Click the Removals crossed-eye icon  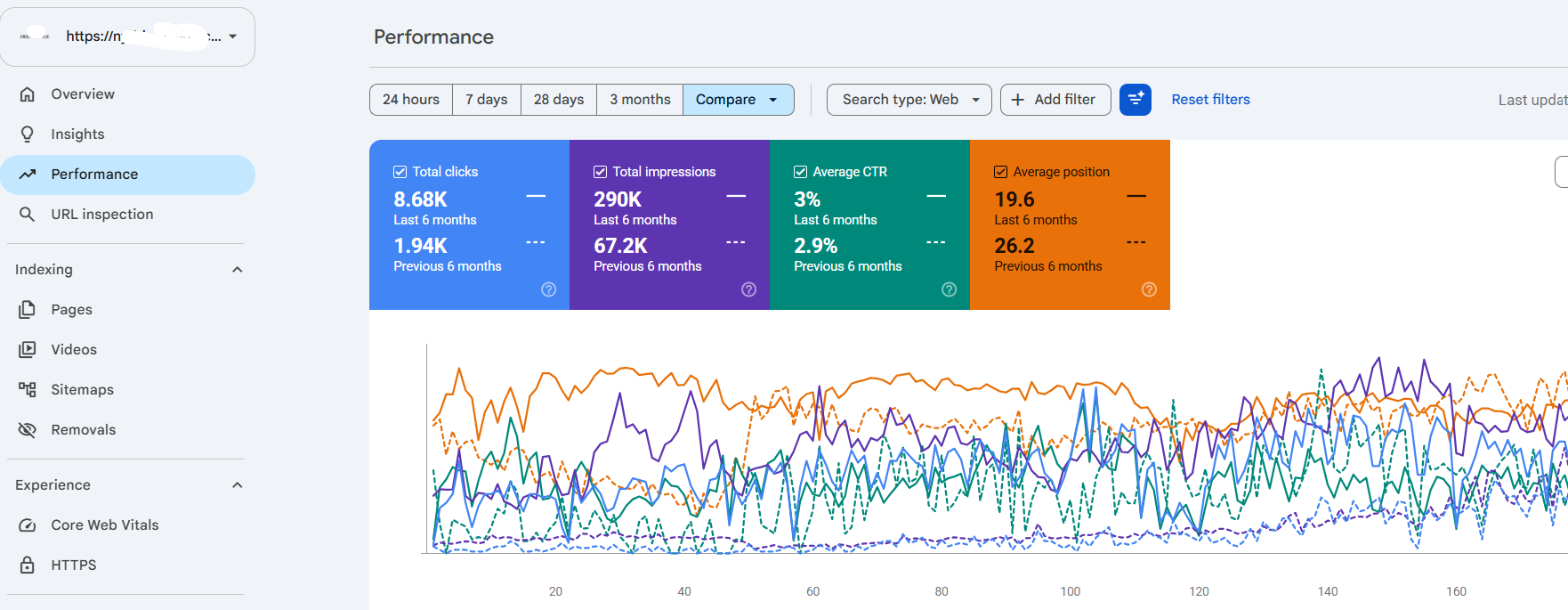[28, 430]
